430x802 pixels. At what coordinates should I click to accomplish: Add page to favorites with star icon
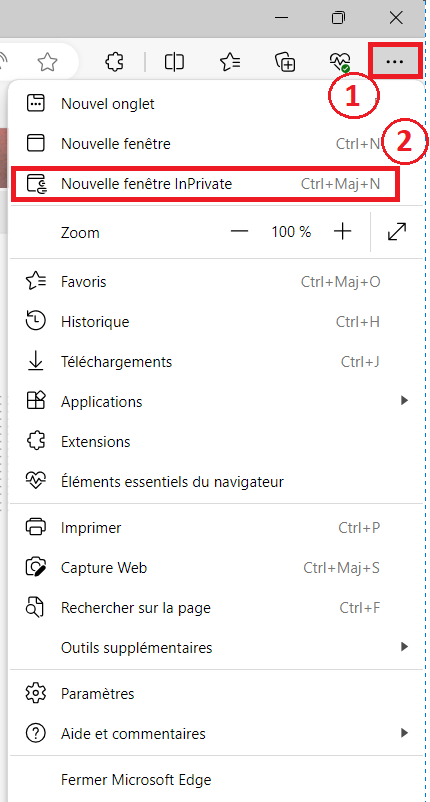(x=48, y=62)
